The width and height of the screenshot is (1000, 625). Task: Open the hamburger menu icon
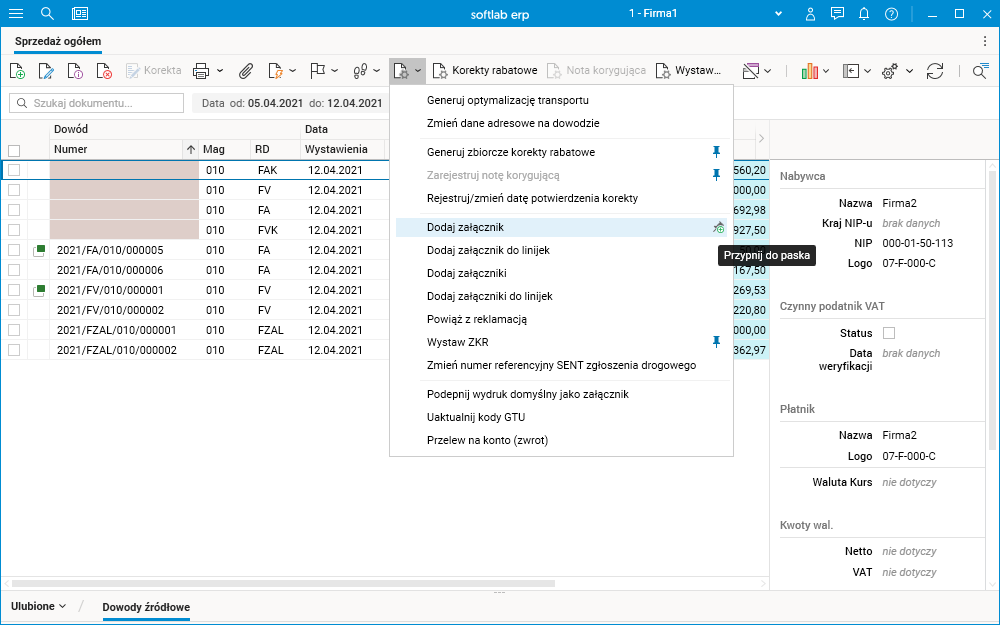point(16,14)
